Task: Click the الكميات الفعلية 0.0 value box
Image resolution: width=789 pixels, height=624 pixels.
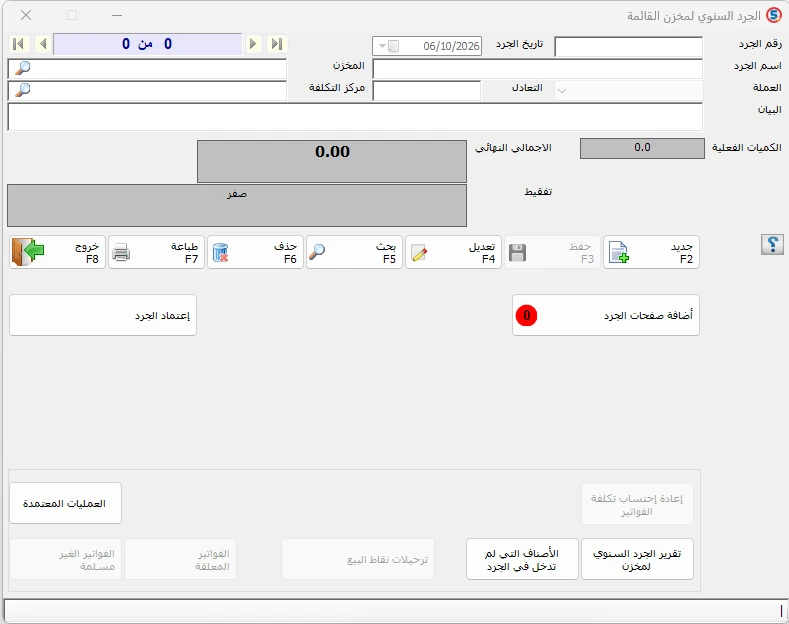Action: (x=642, y=148)
